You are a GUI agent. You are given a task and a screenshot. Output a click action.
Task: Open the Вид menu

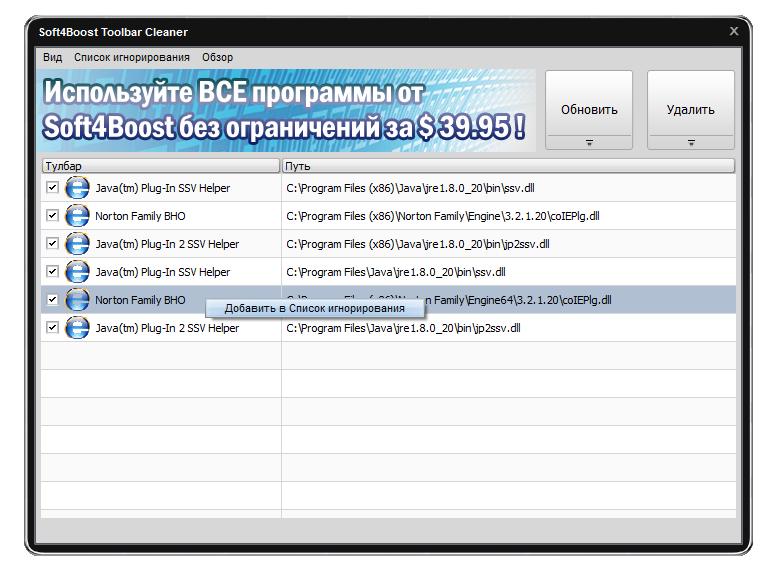[52, 57]
